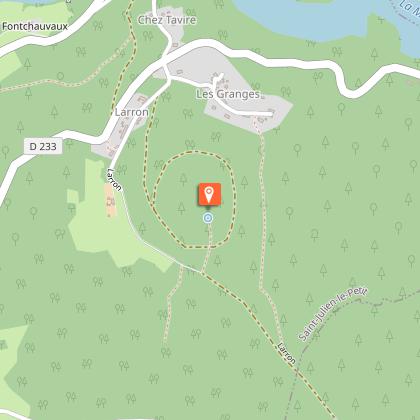
Task: Select the blue circular point marker
Action: (208, 218)
